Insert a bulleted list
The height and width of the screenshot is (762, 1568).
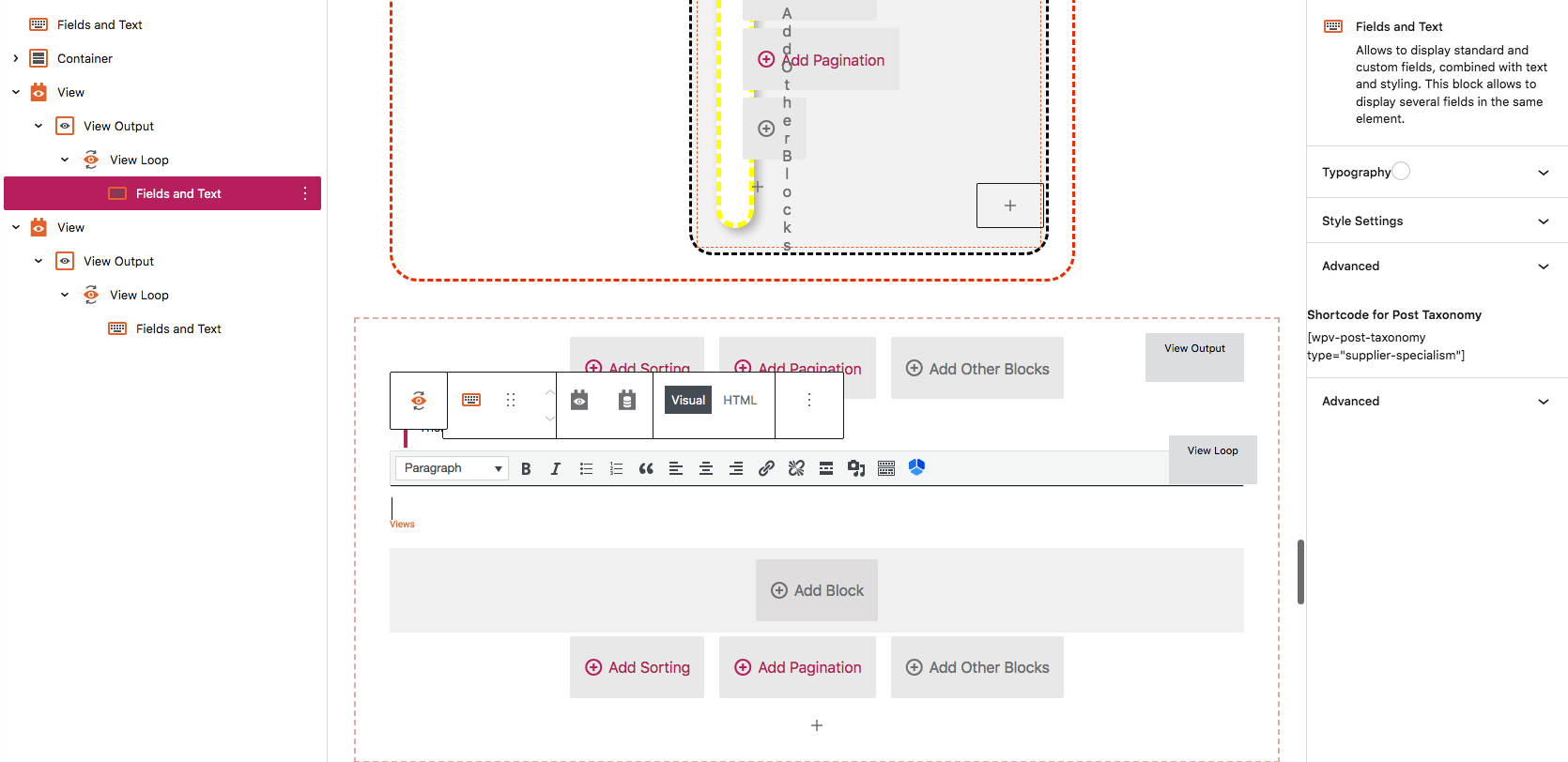(x=586, y=468)
